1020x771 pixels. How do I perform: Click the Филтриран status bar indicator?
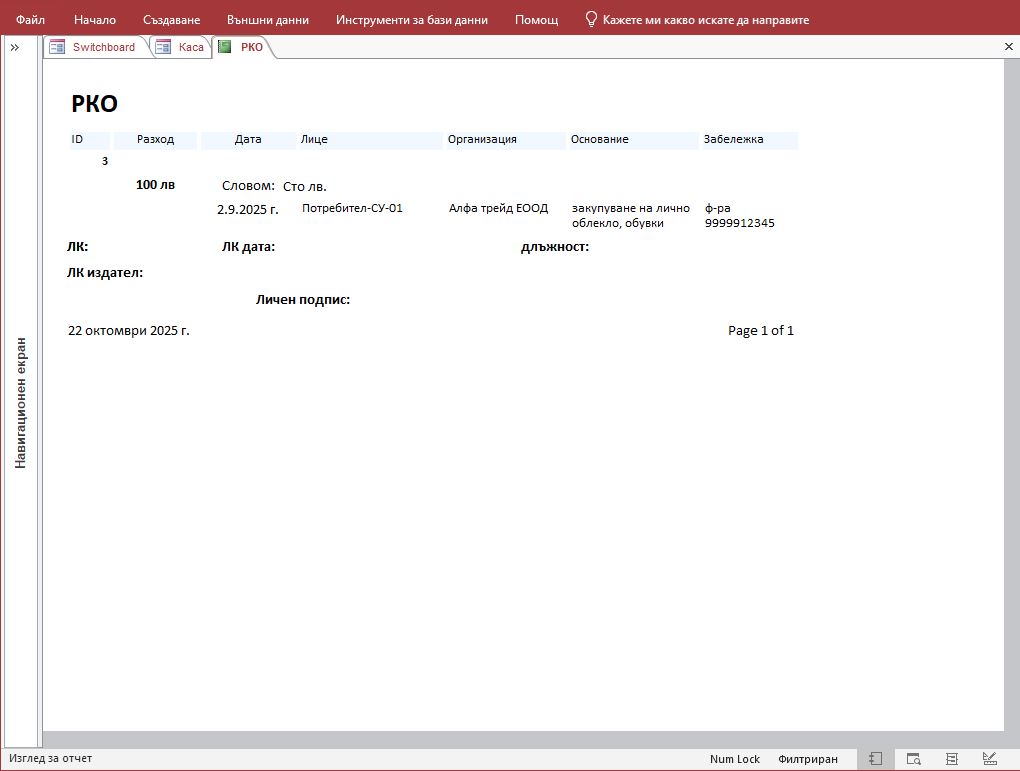tap(808, 759)
